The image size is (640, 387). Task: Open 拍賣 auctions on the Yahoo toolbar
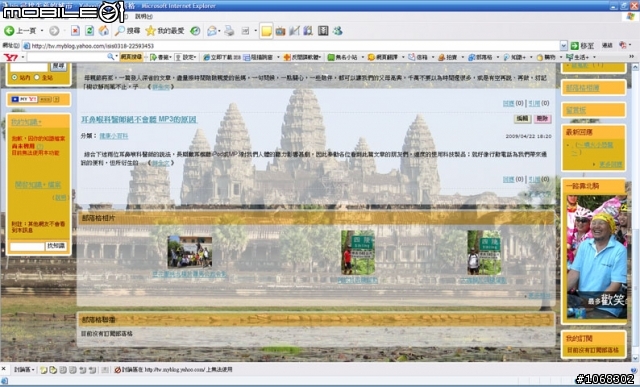[447, 57]
